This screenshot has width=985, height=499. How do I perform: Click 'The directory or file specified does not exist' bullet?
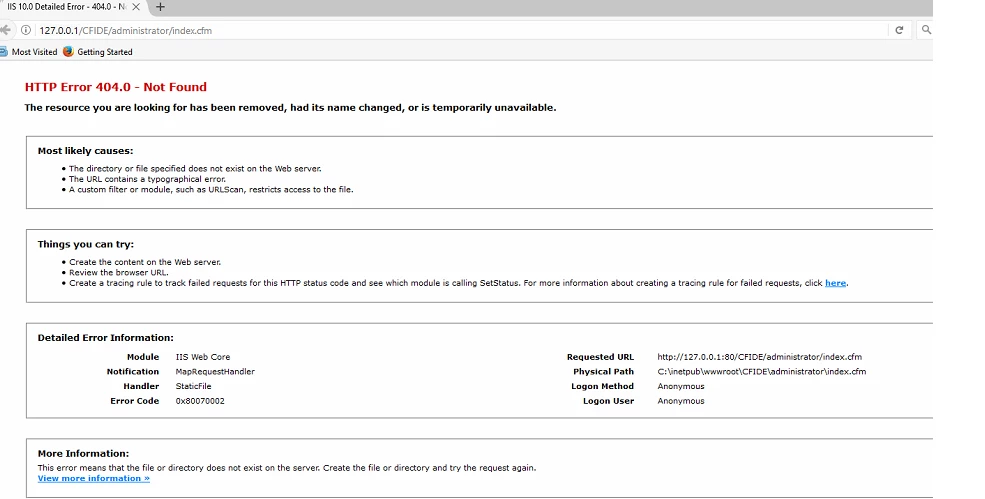pyautogui.click(x=195, y=168)
